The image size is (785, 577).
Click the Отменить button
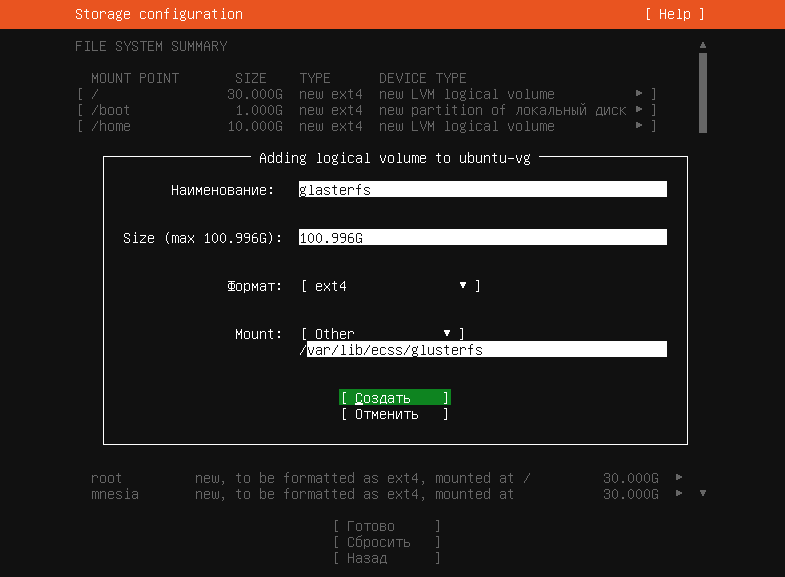(395, 414)
